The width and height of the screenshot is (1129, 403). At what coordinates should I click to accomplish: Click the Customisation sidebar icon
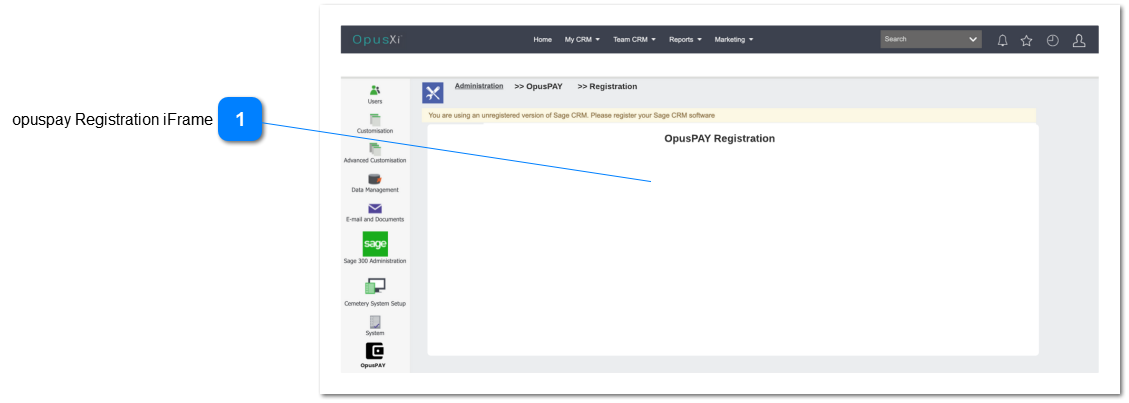point(375,120)
